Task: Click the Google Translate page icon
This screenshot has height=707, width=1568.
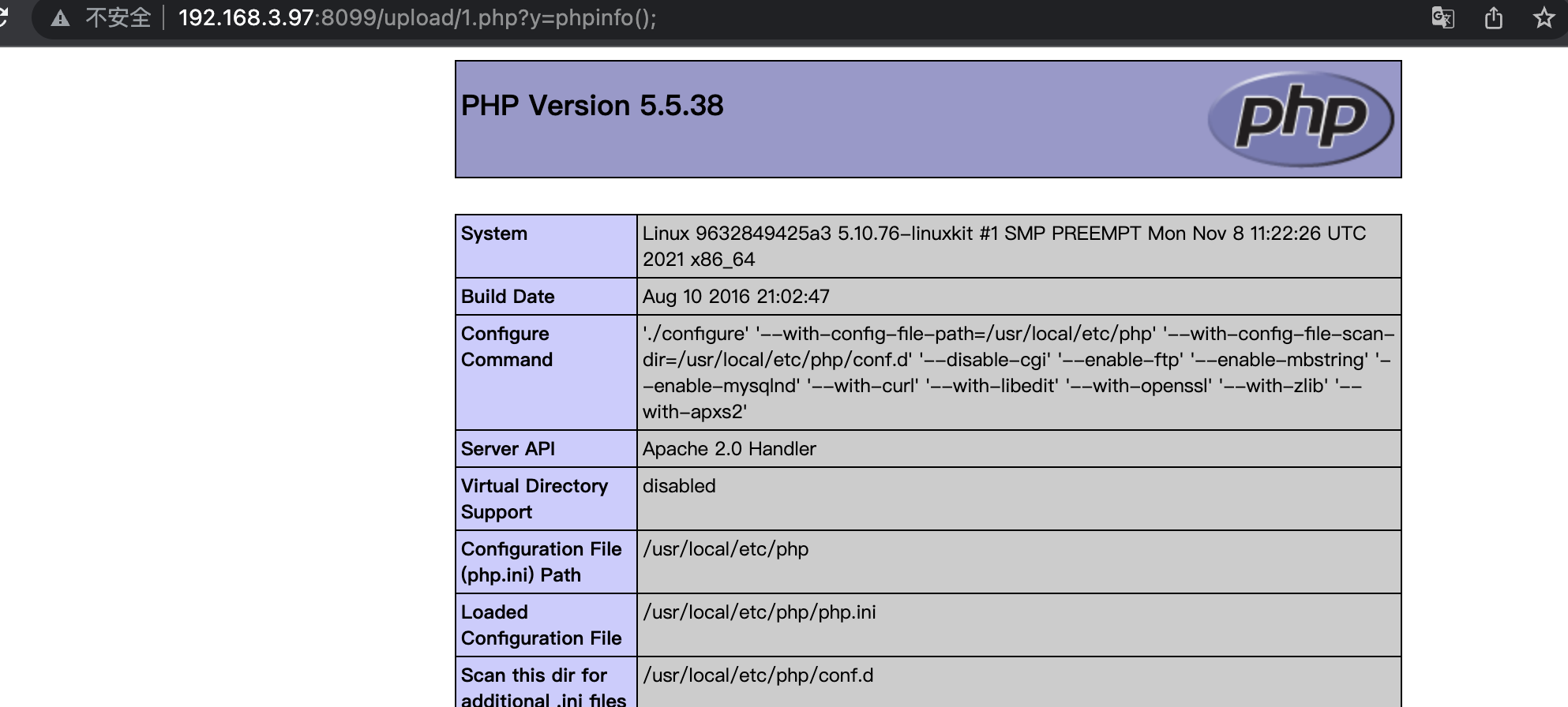Action: (x=1443, y=17)
